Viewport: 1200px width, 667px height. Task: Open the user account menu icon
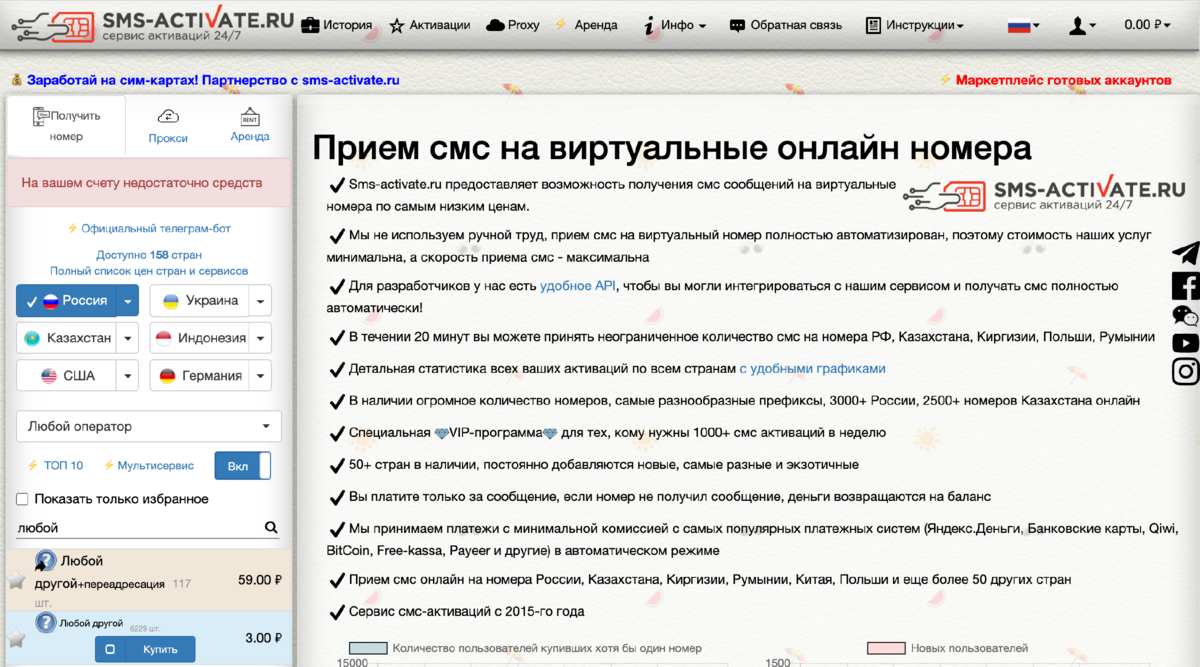(1082, 25)
